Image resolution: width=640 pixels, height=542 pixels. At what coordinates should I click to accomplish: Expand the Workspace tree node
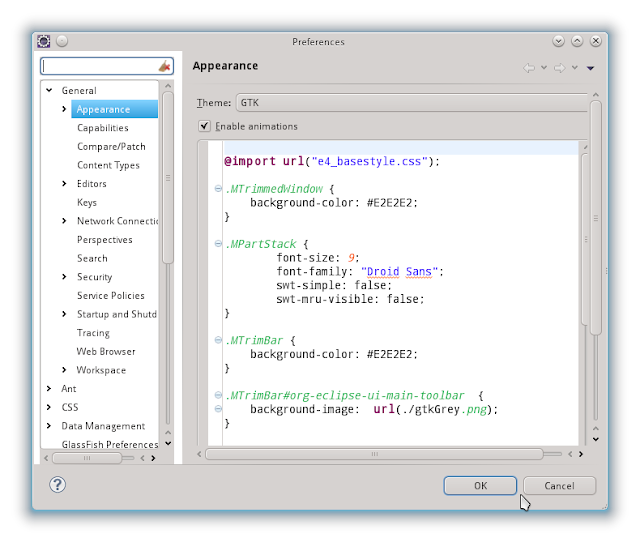point(64,370)
